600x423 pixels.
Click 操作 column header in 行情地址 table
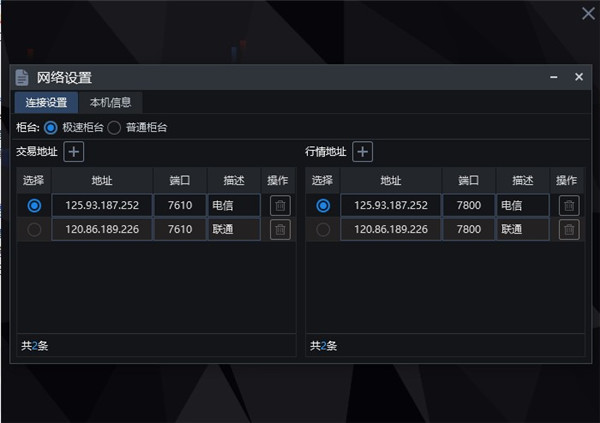(x=567, y=180)
